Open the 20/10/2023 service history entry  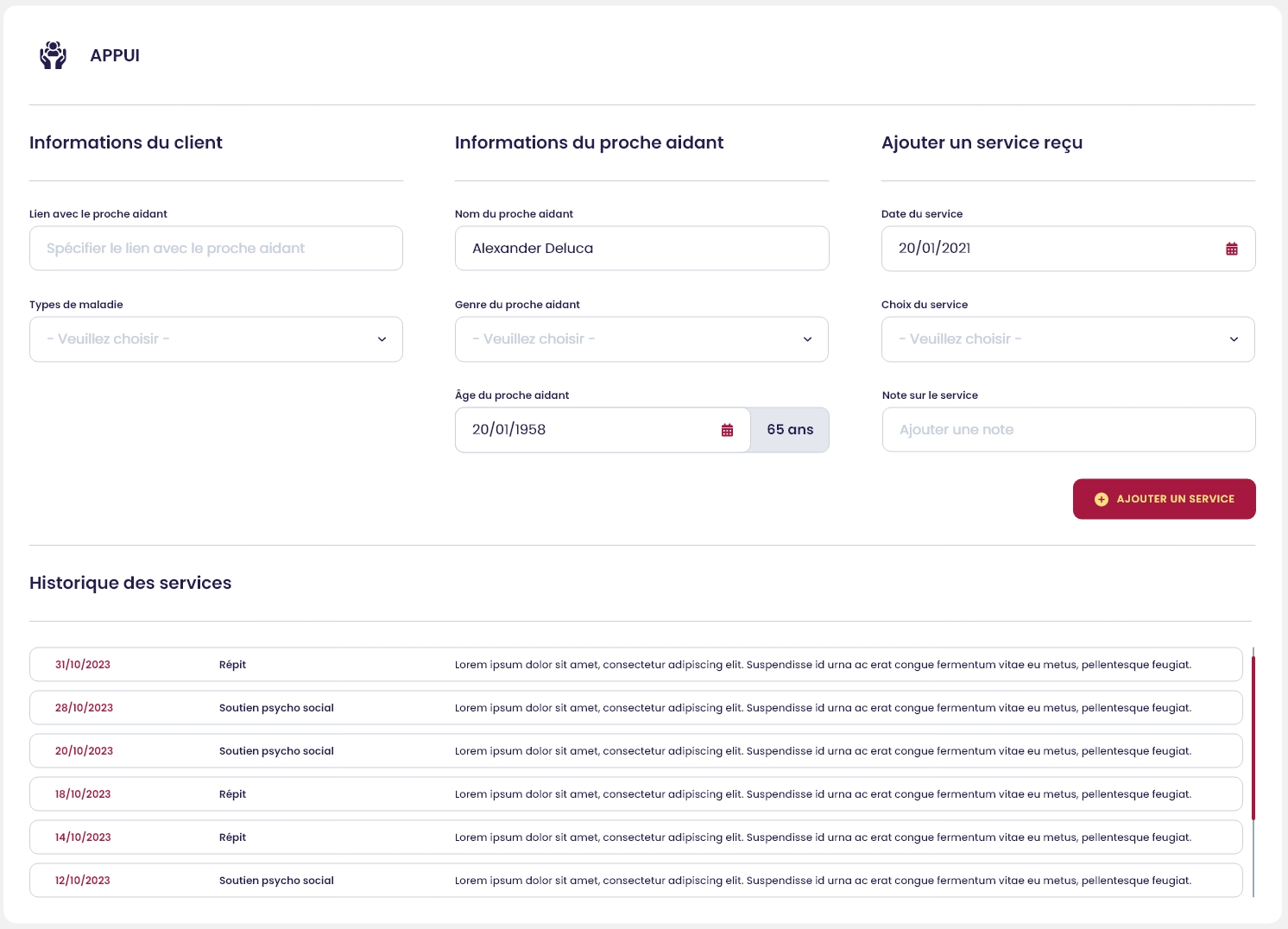(635, 751)
